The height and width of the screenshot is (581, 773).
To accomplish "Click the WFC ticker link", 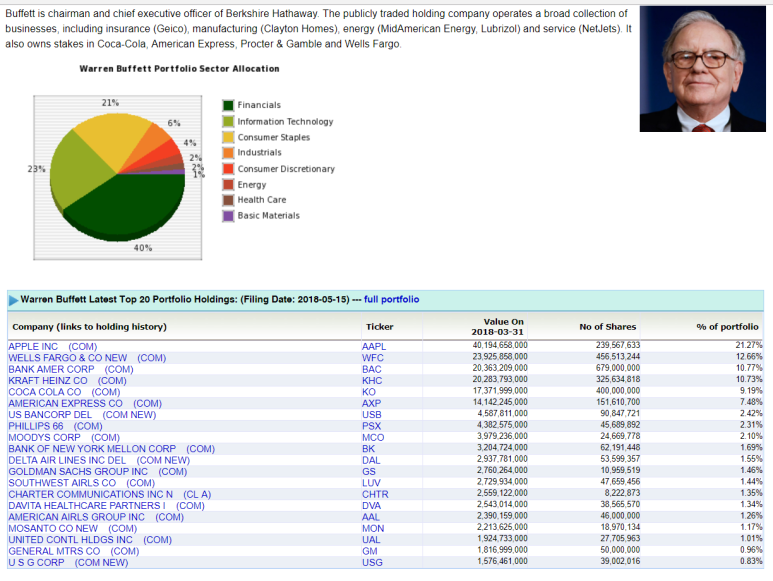I will pos(373,358).
